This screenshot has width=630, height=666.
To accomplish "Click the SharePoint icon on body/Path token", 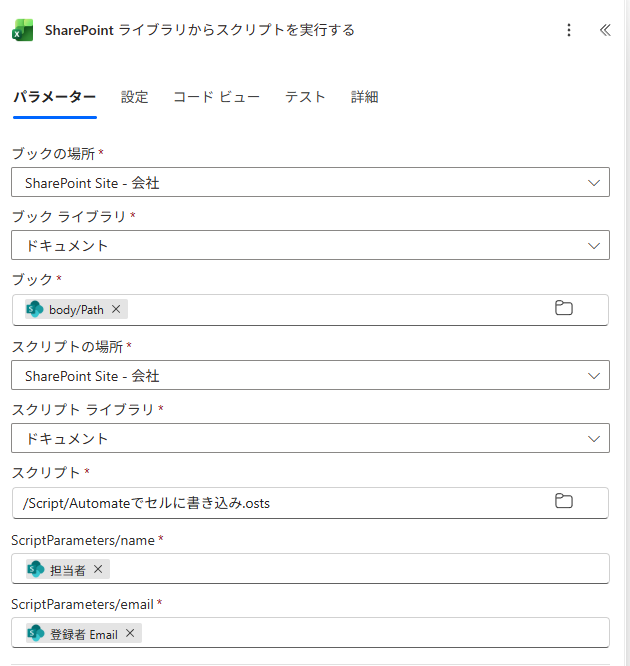I will coord(35,310).
